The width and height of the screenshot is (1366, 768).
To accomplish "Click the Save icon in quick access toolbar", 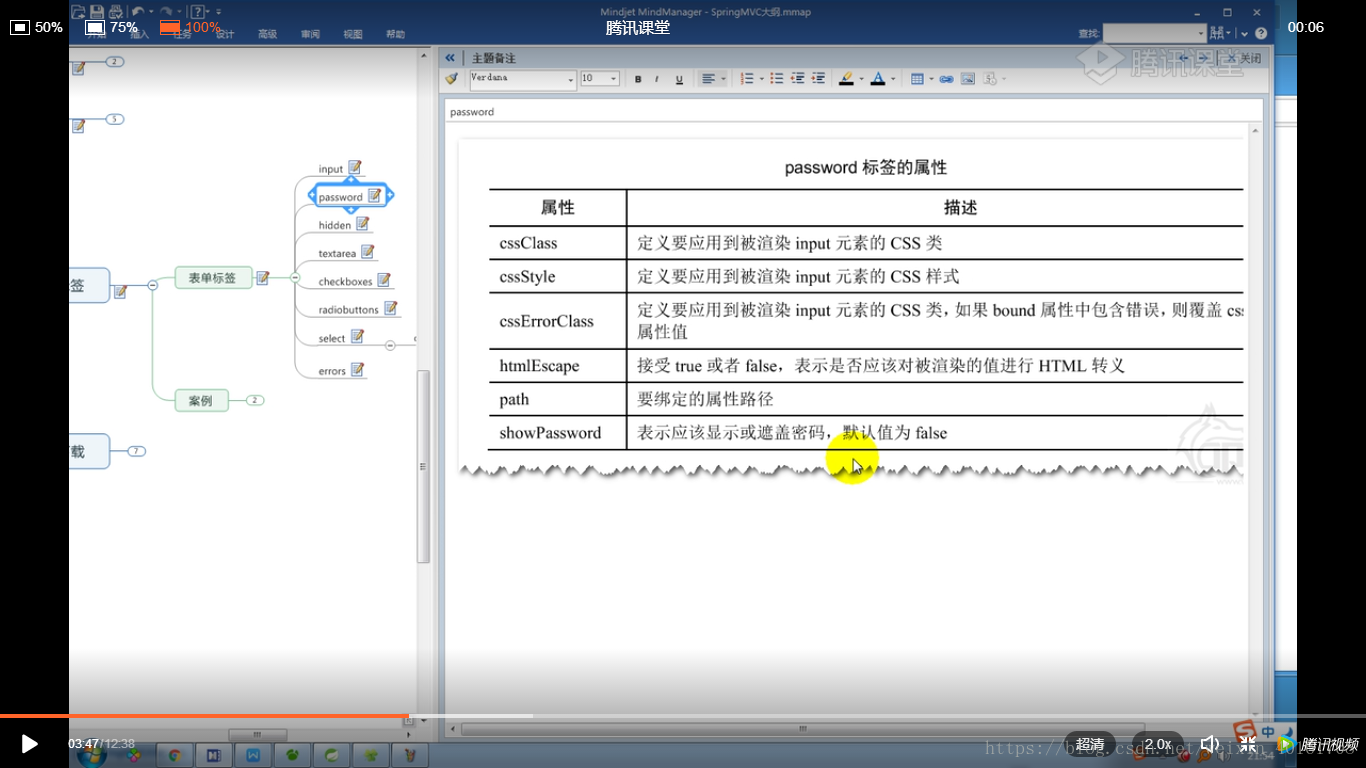I will point(96,12).
